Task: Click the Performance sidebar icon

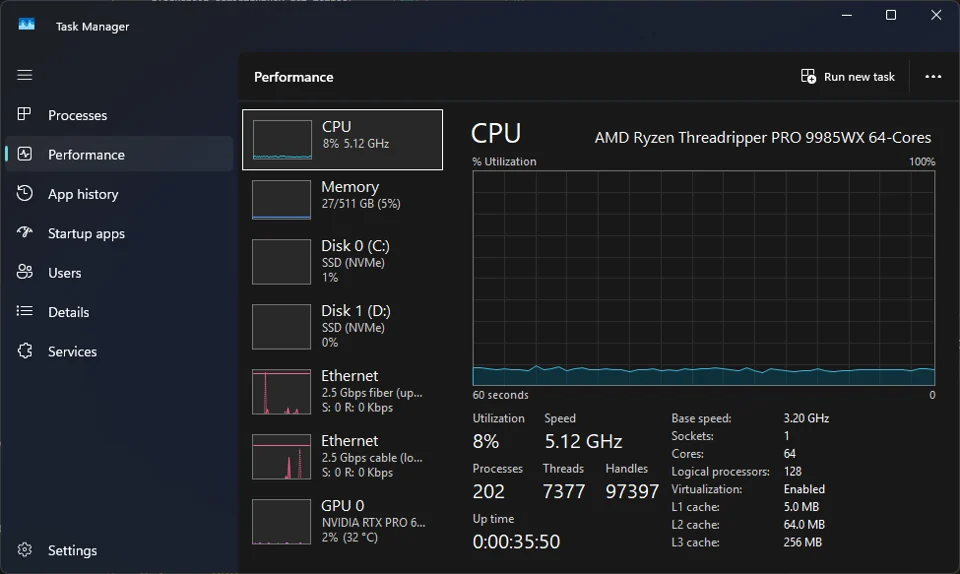Action: click(x=24, y=154)
